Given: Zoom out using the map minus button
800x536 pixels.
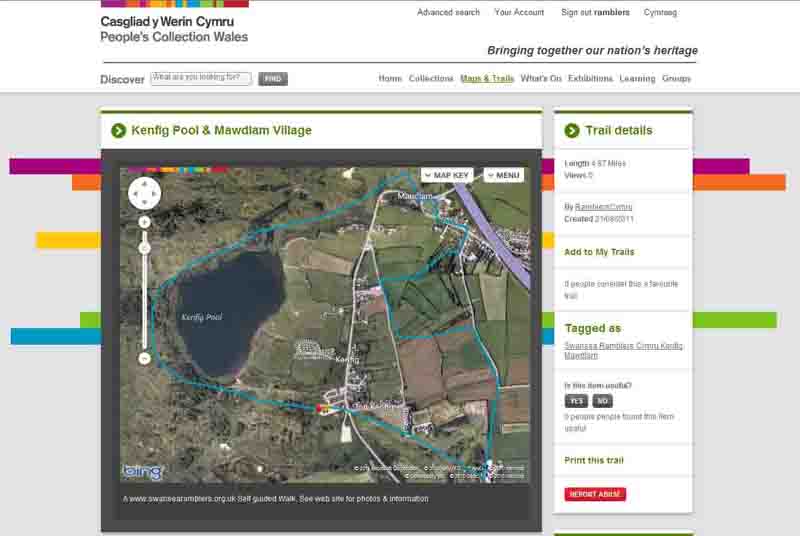Looking at the screenshot, I should (x=145, y=358).
